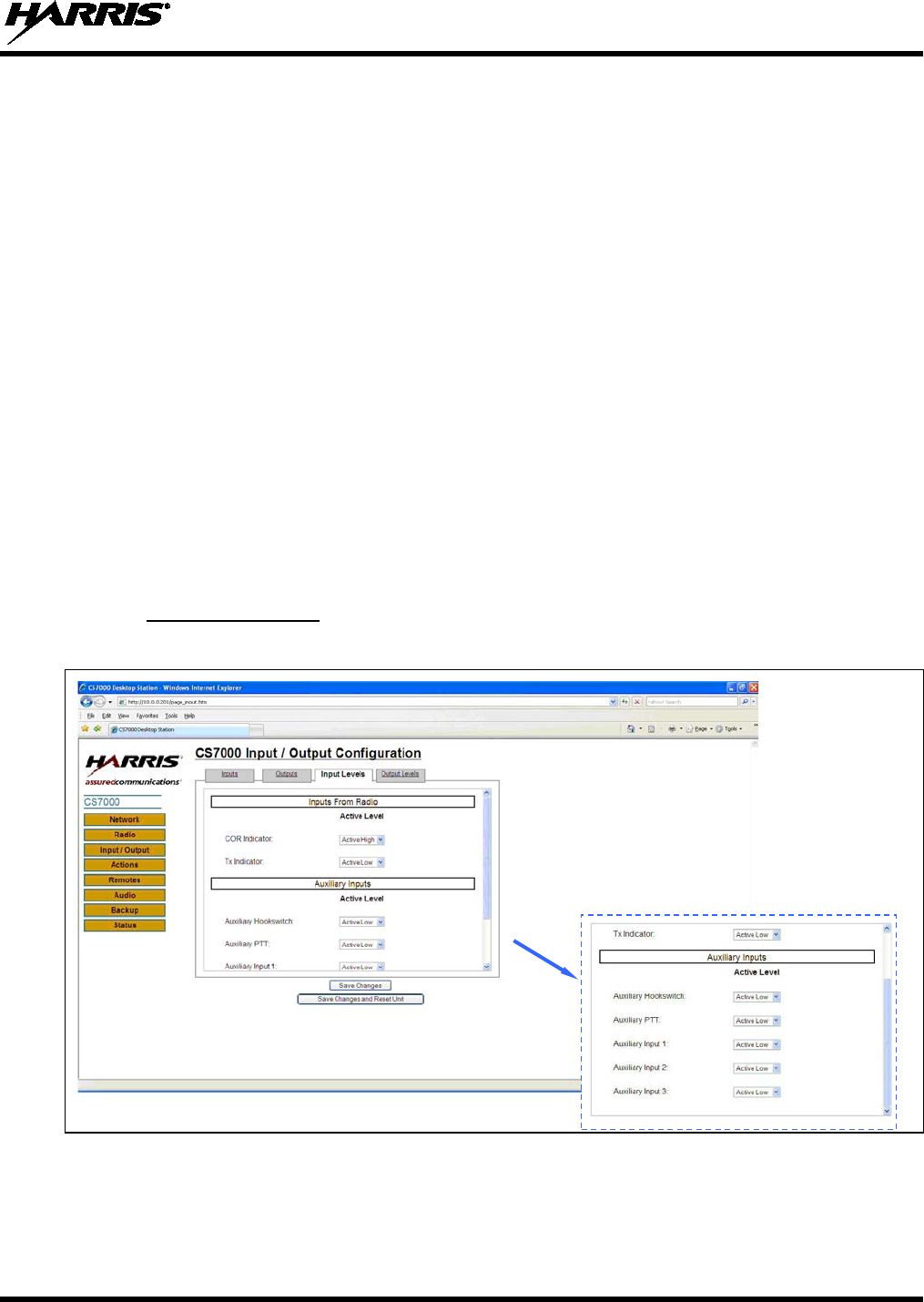Switch to the Inputs tab

(229, 775)
